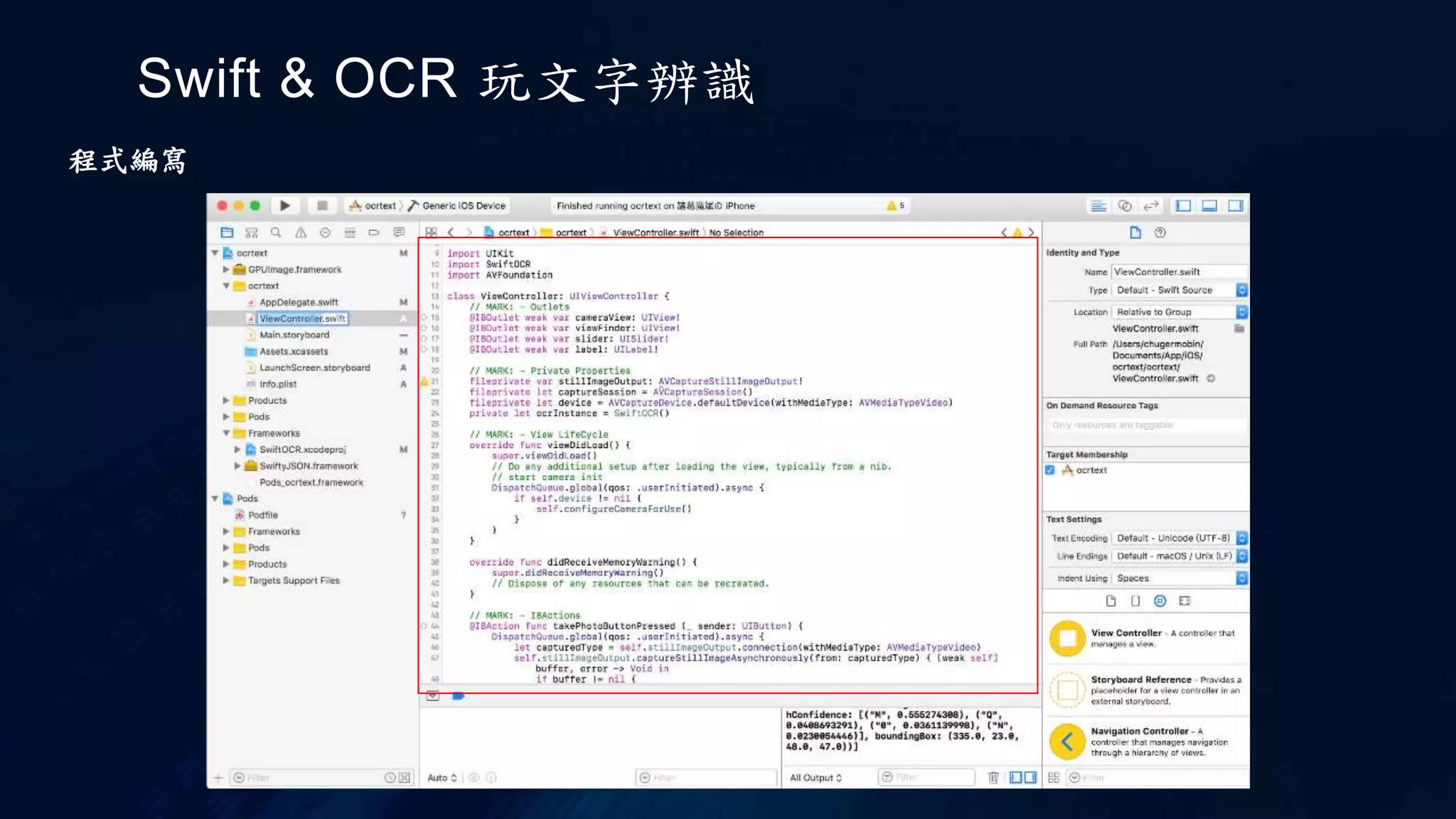Select Pods_ocrtext.framework item
1456x819 pixels.
[311, 482]
